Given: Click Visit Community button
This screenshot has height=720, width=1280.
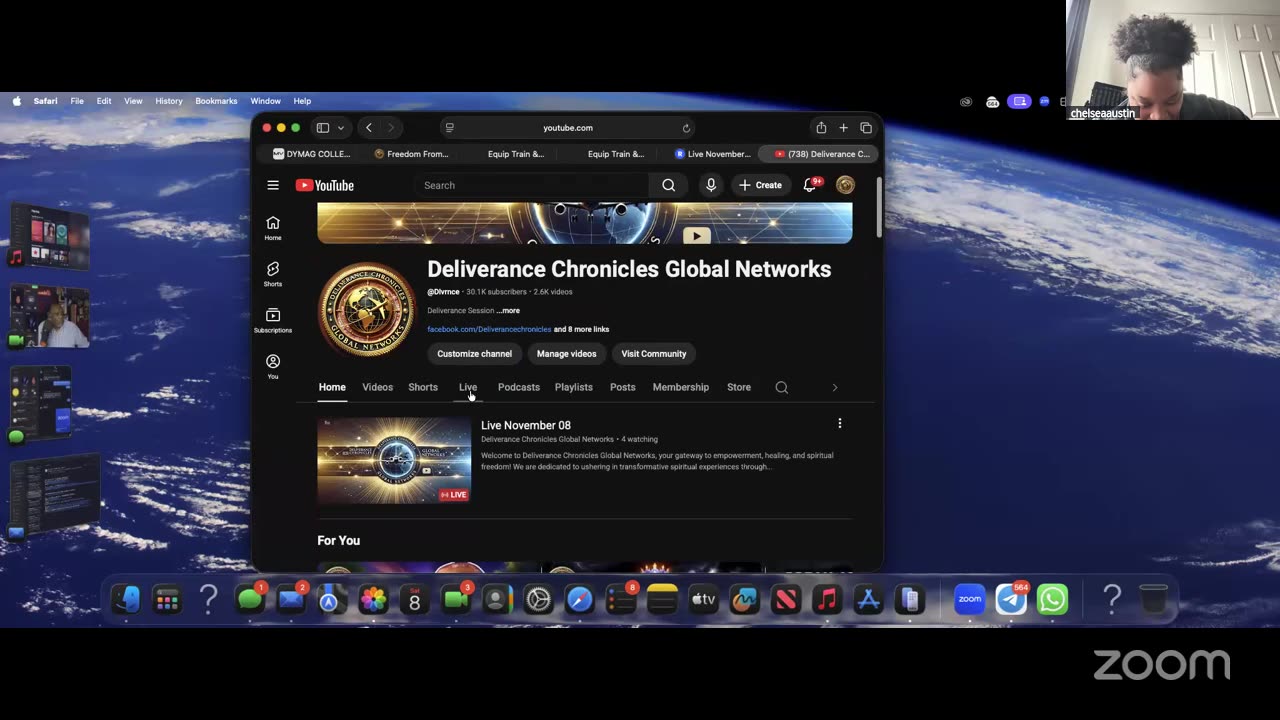Looking at the screenshot, I should (654, 354).
